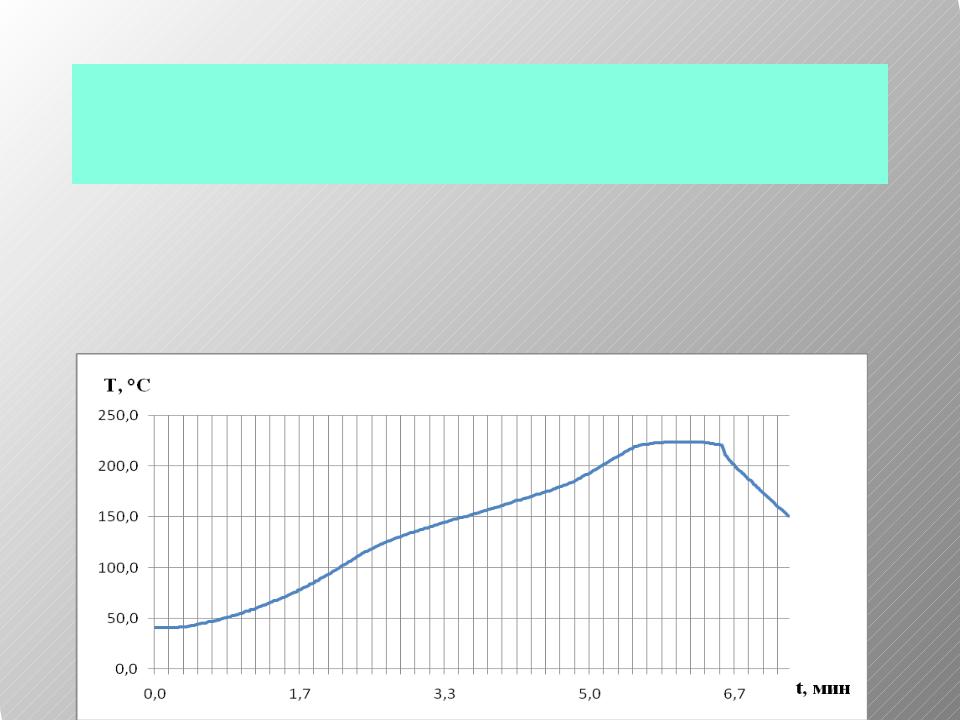Click the t, мин axis title
The height and width of the screenshot is (720, 960).
(823, 688)
